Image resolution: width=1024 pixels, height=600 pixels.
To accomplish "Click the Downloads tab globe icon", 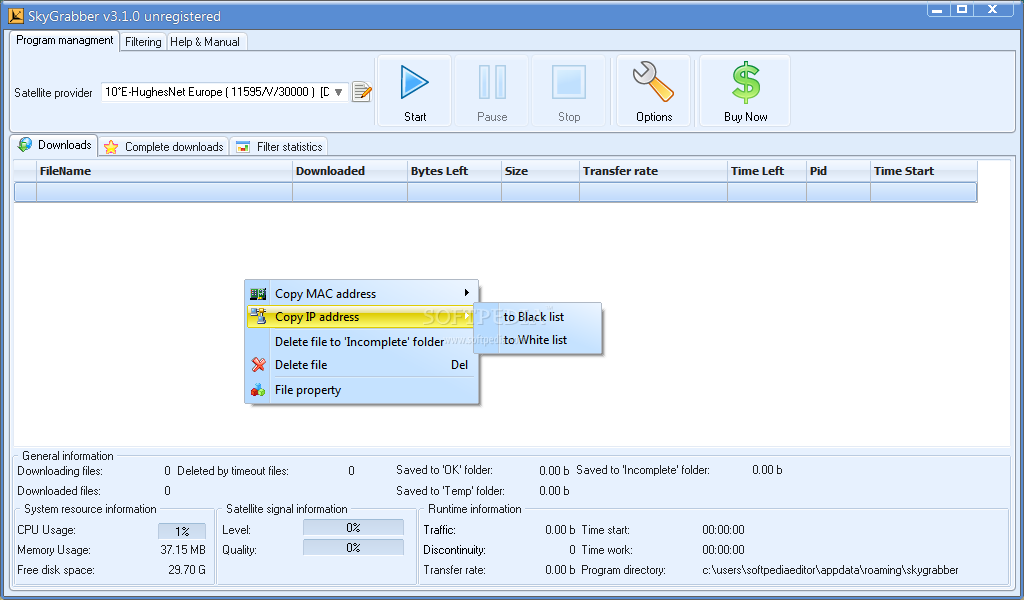I will tap(25, 144).
